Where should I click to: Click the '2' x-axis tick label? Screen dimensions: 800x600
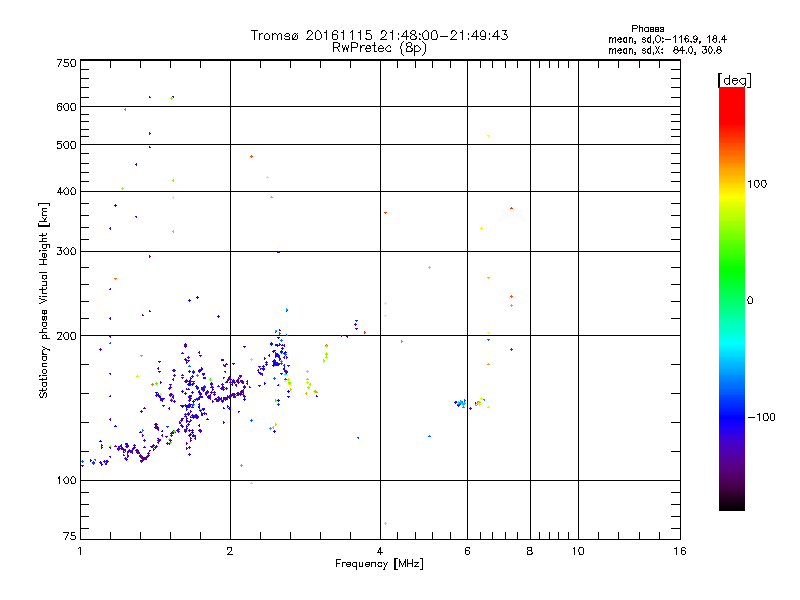(x=230, y=551)
